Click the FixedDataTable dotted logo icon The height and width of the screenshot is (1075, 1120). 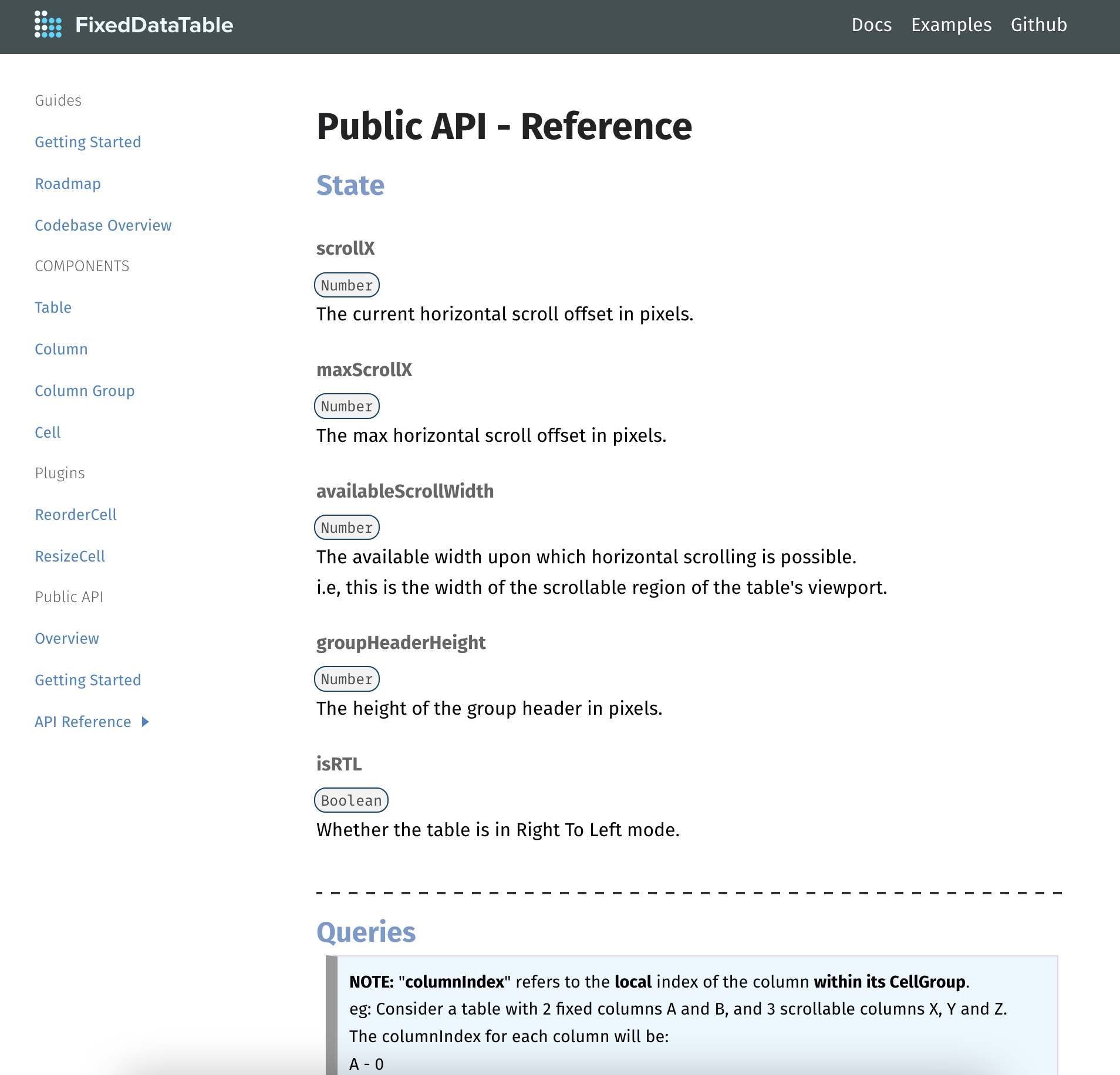tap(48, 25)
